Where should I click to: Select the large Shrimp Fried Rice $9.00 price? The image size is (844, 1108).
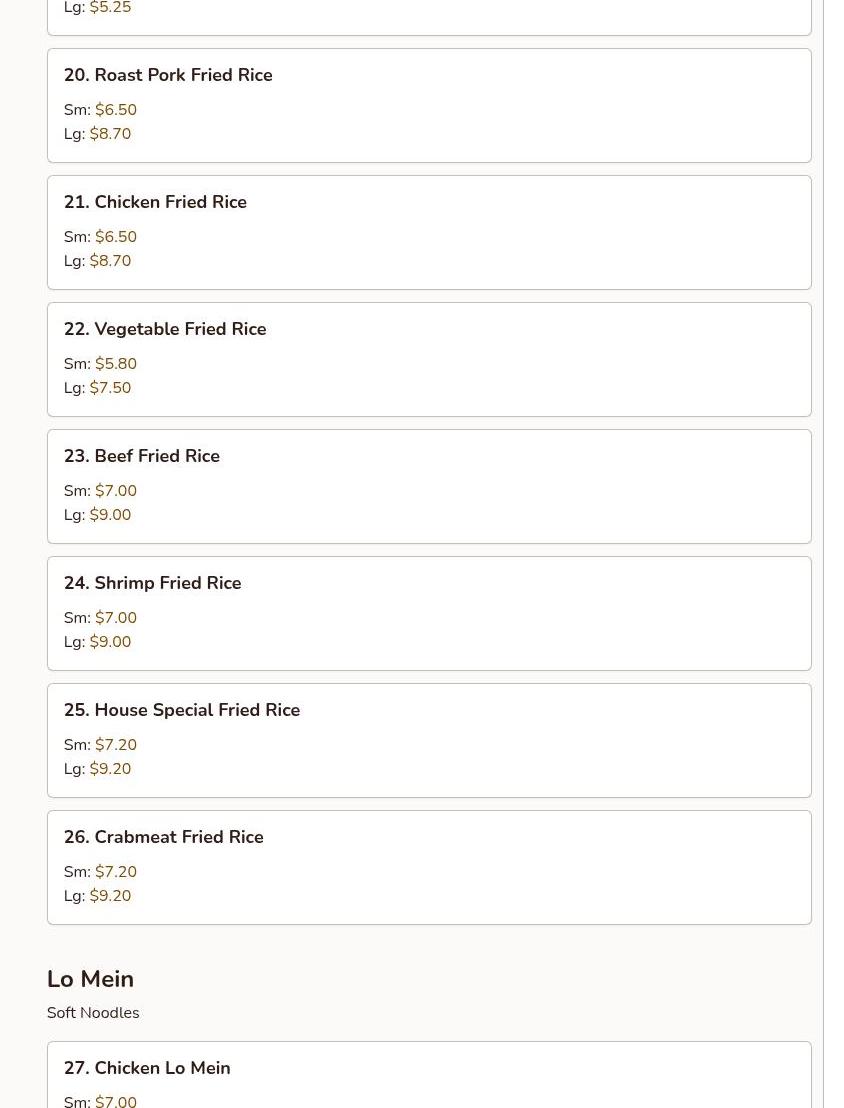(x=110, y=642)
